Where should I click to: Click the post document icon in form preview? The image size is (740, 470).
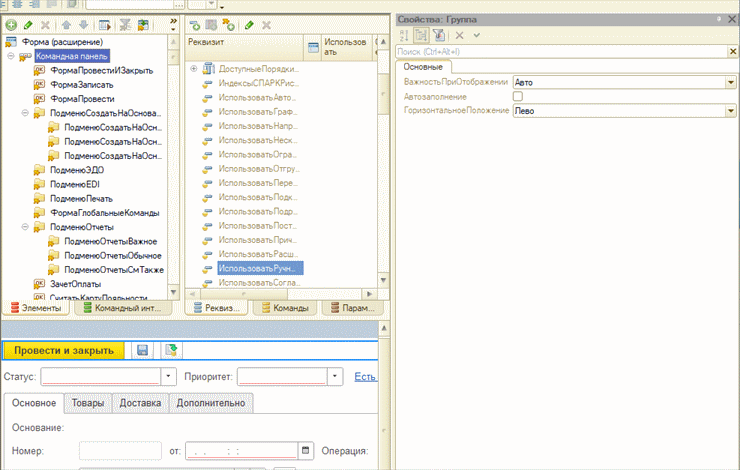(171, 350)
